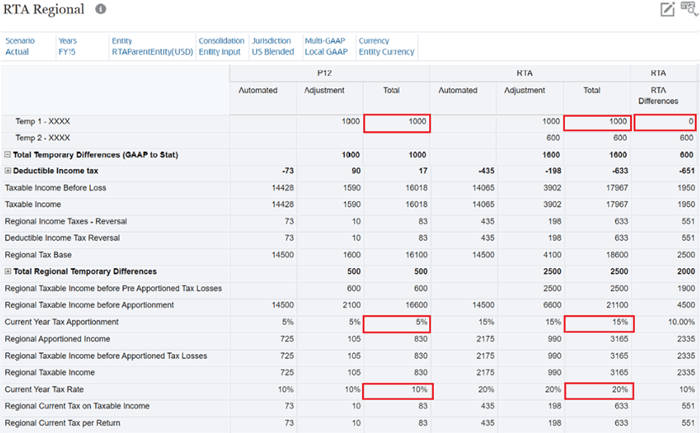The height and width of the screenshot is (433, 700).
Task: Select the Regional Income Taxes - Reversal row
Action: pos(66,221)
